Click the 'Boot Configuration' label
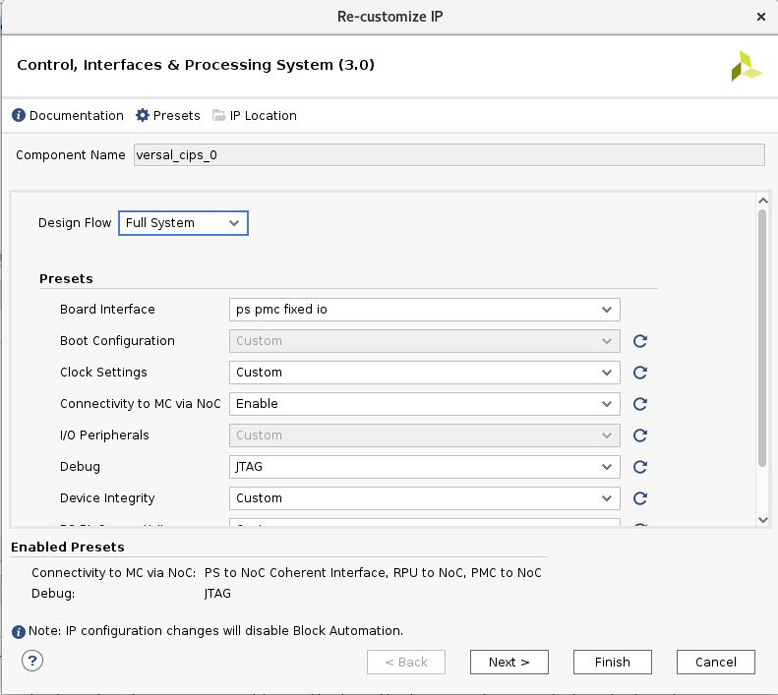This screenshot has height=695, width=778. click(118, 340)
